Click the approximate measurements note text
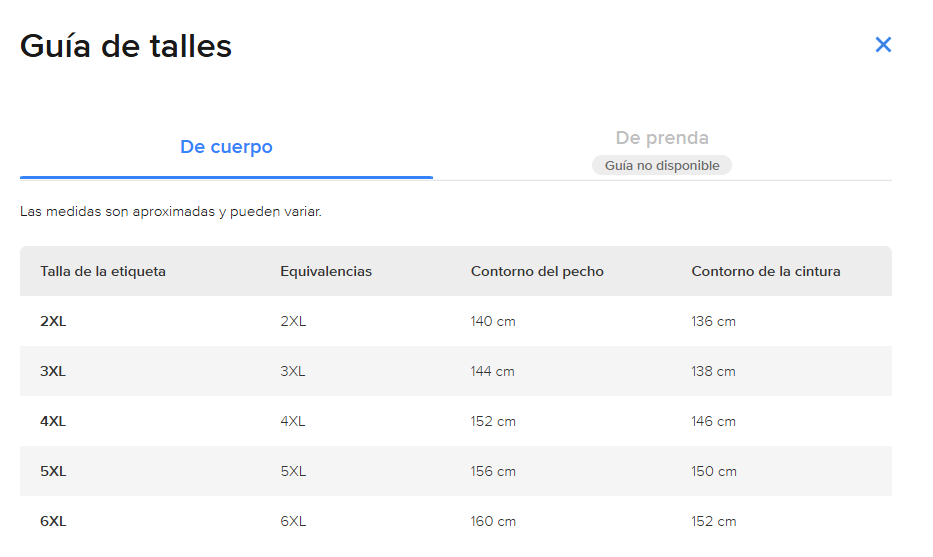933x557 pixels. coord(171,212)
